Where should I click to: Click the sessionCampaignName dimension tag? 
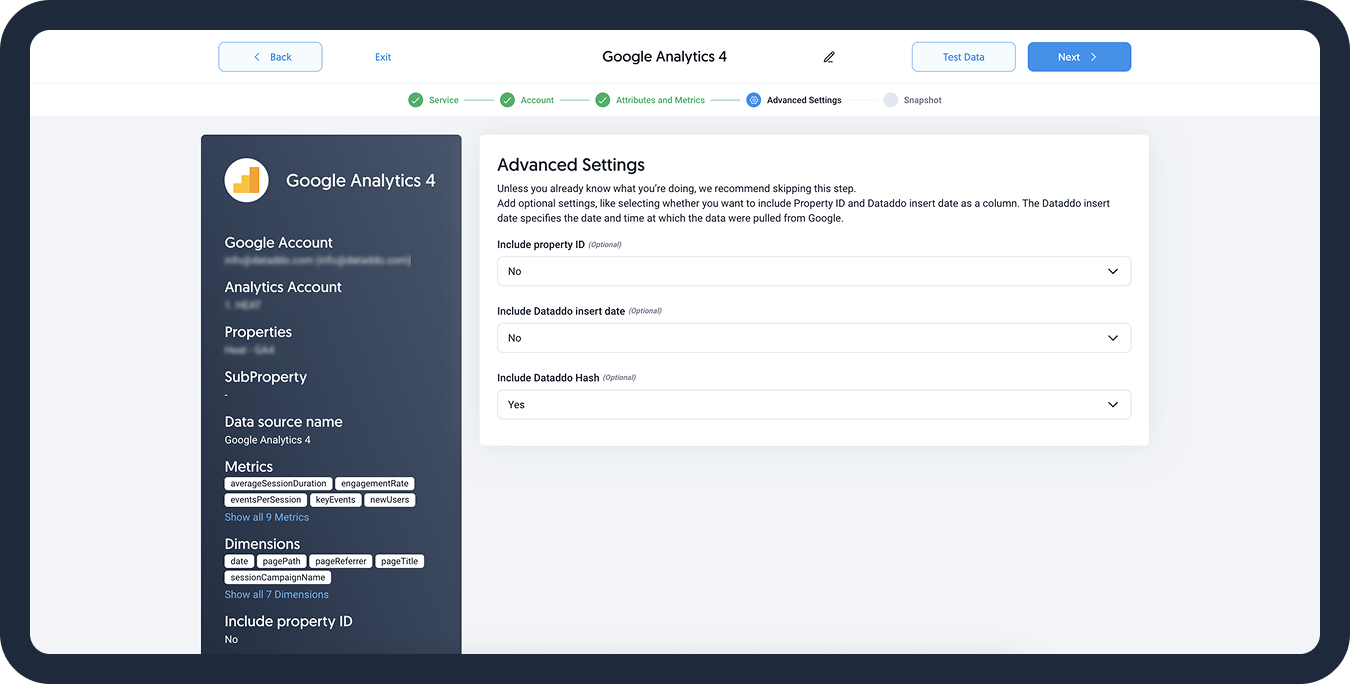tap(278, 577)
